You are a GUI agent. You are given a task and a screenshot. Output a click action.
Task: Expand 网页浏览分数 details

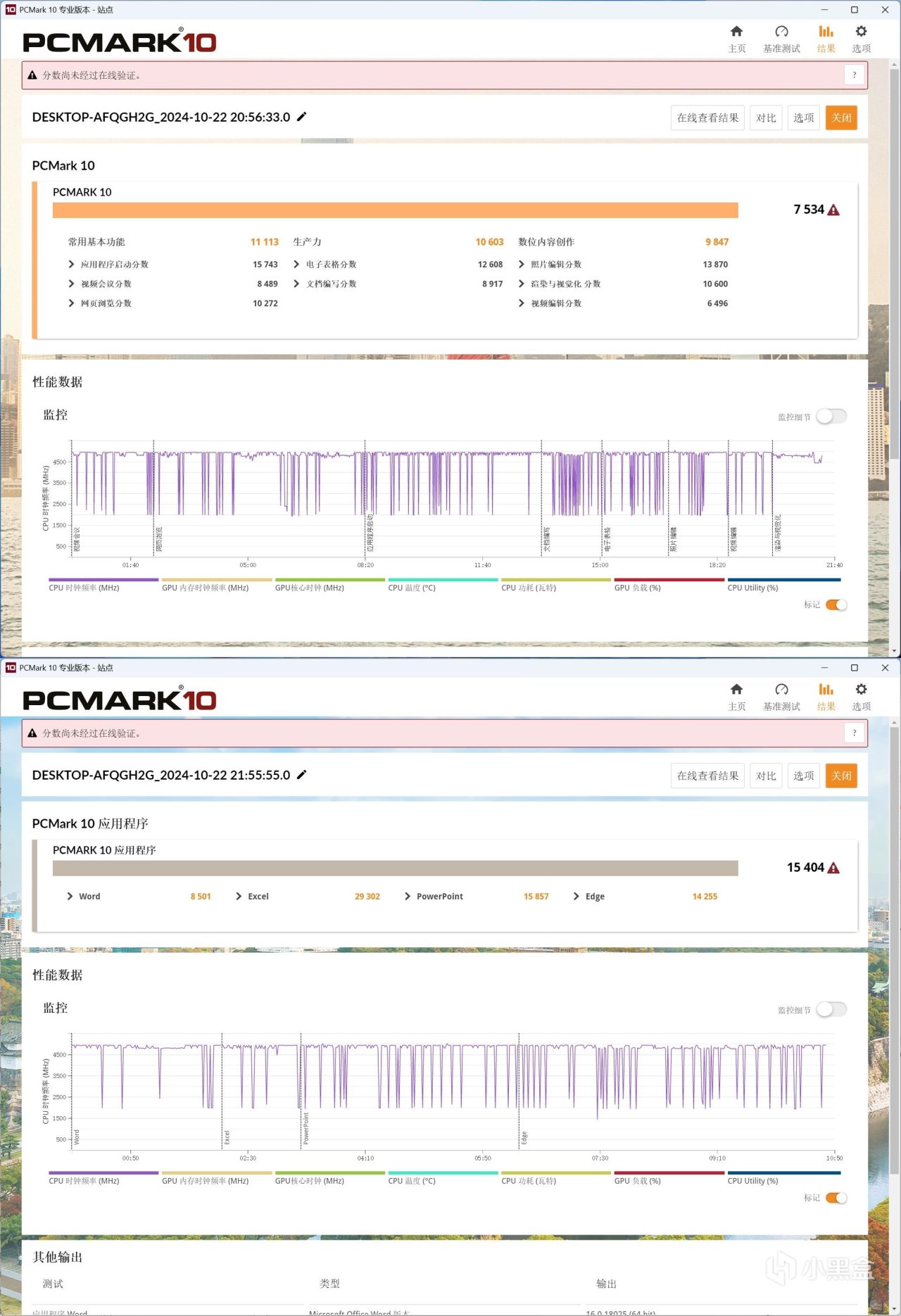click(x=71, y=303)
